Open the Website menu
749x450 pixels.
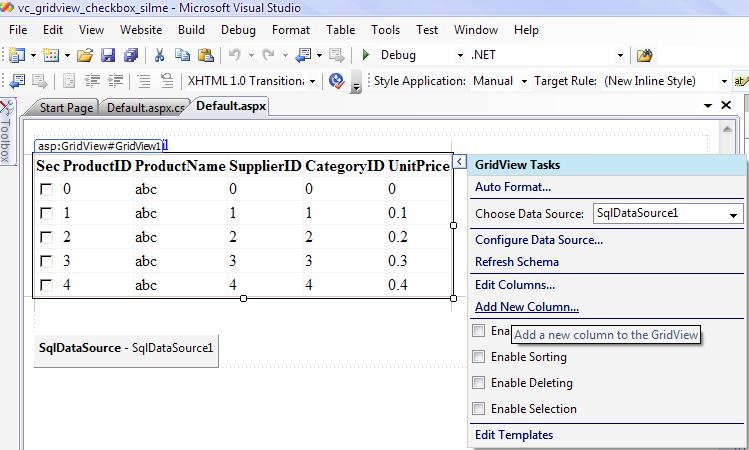coord(141,30)
